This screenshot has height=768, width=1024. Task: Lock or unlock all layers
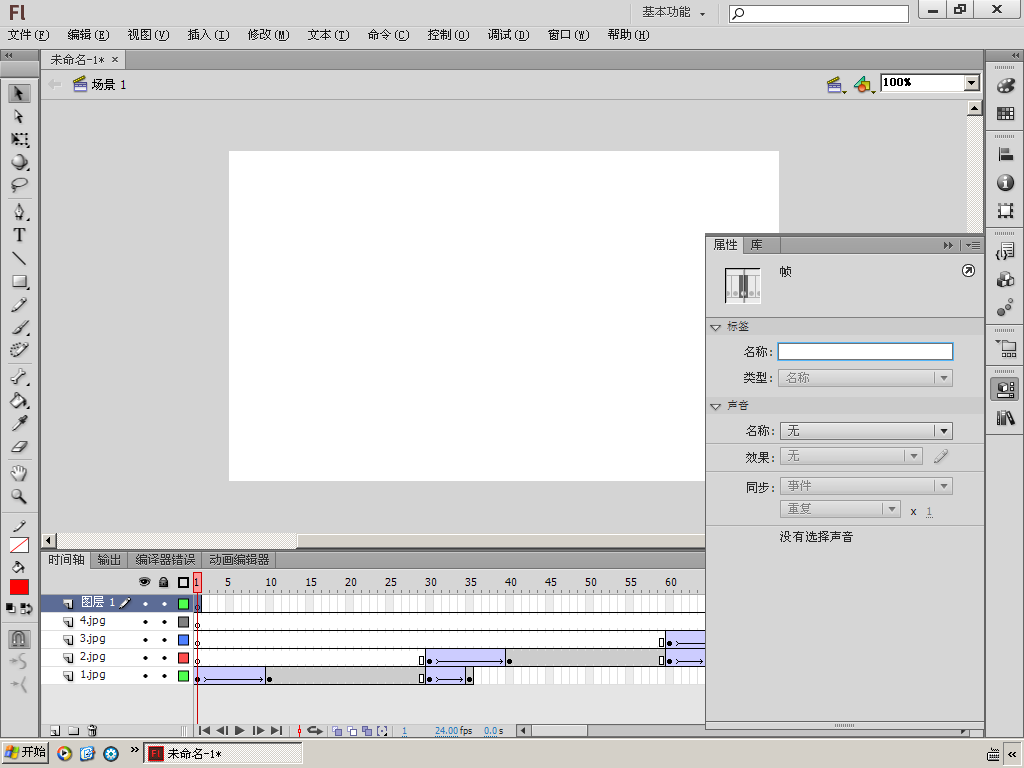pos(164,582)
